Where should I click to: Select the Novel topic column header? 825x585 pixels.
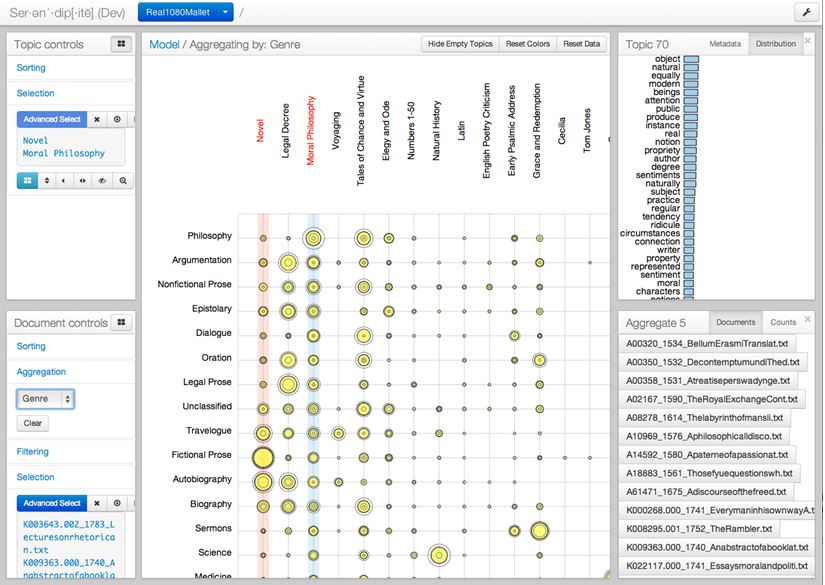[260, 130]
